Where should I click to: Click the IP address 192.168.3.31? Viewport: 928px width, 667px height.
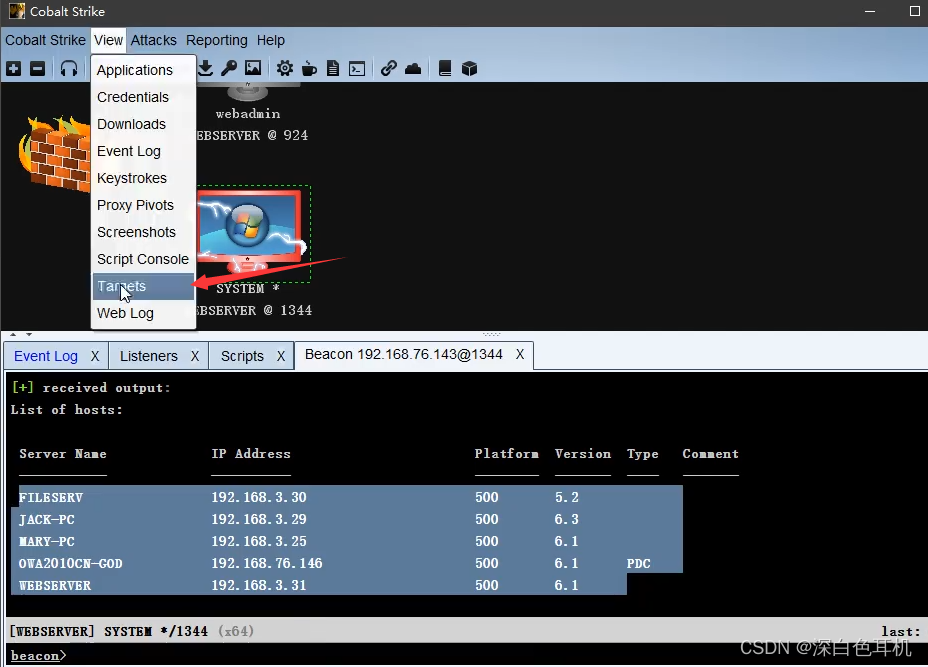(259, 585)
